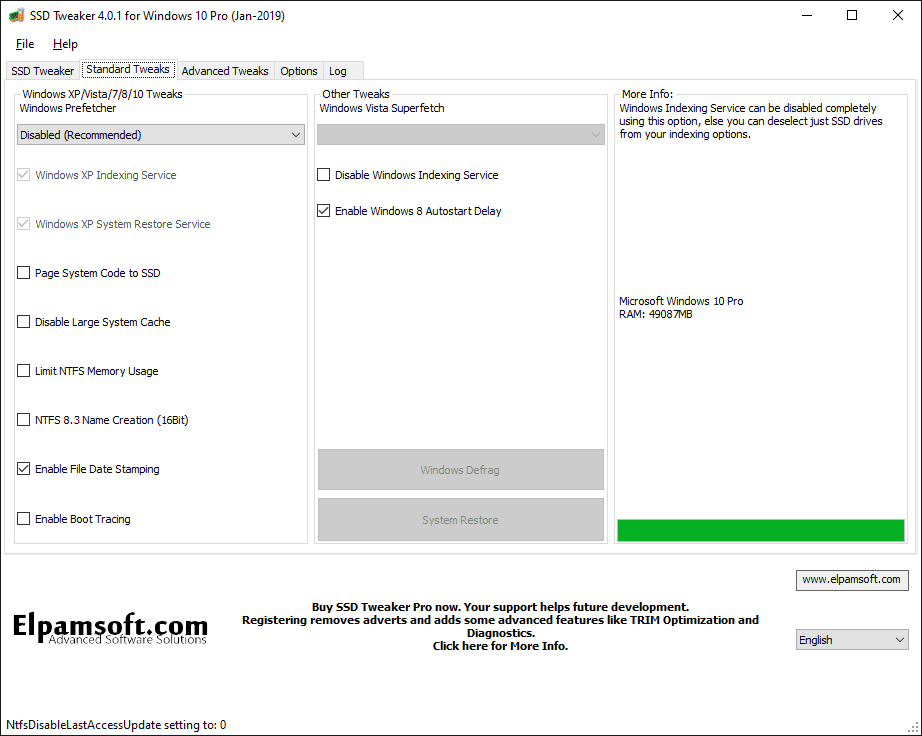This screenshot has height=736, width=922.
Task: Open the File menu
Action: [25, 44]
